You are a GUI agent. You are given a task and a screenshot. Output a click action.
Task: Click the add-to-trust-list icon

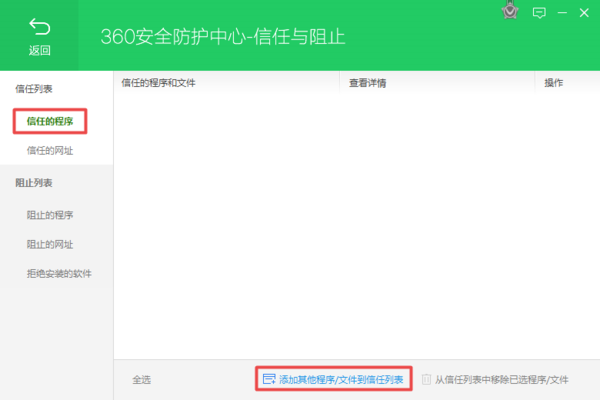[269, 379]
